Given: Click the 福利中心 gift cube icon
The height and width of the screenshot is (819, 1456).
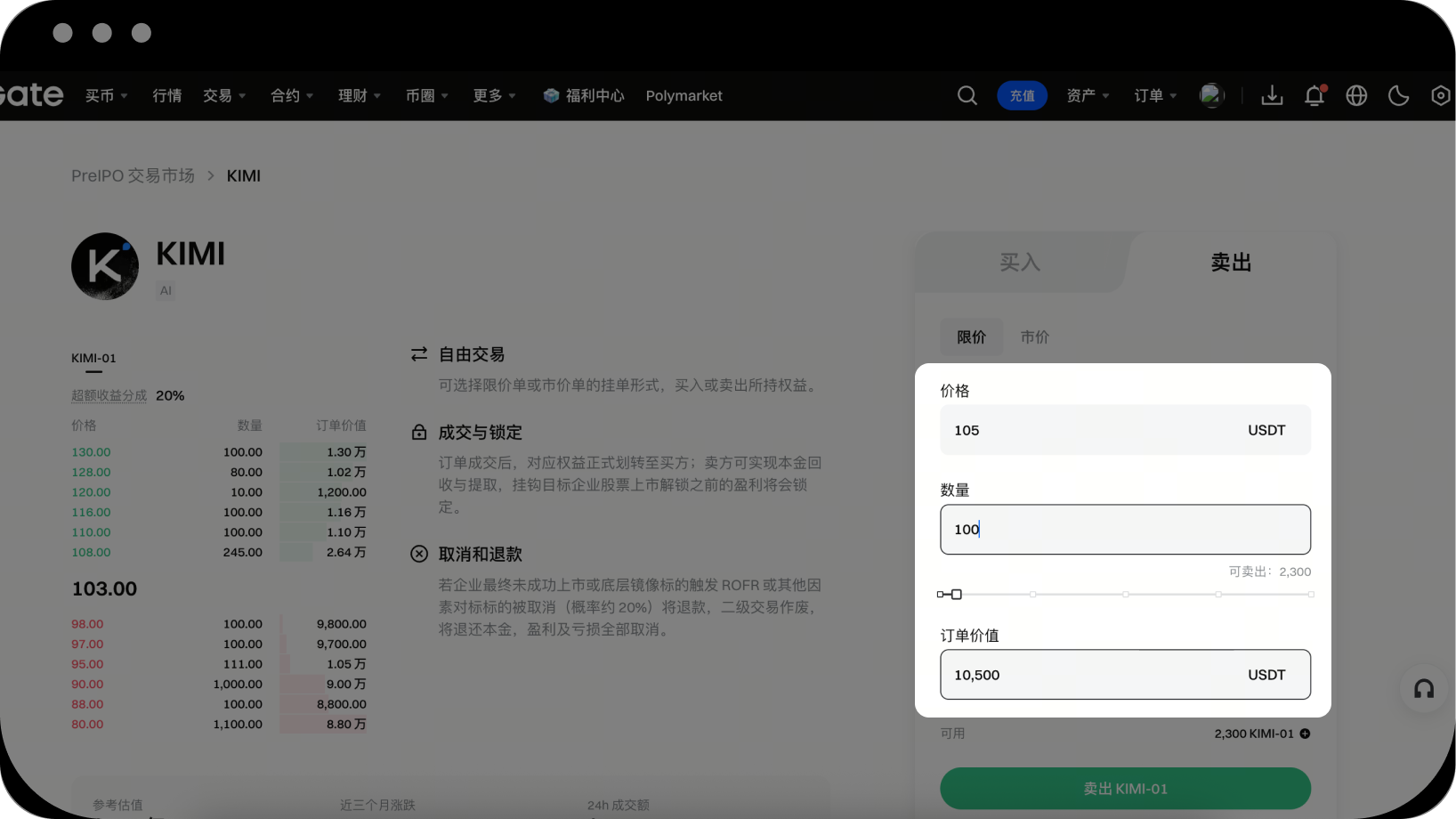Looking at the screenshot, I should 551,95.
